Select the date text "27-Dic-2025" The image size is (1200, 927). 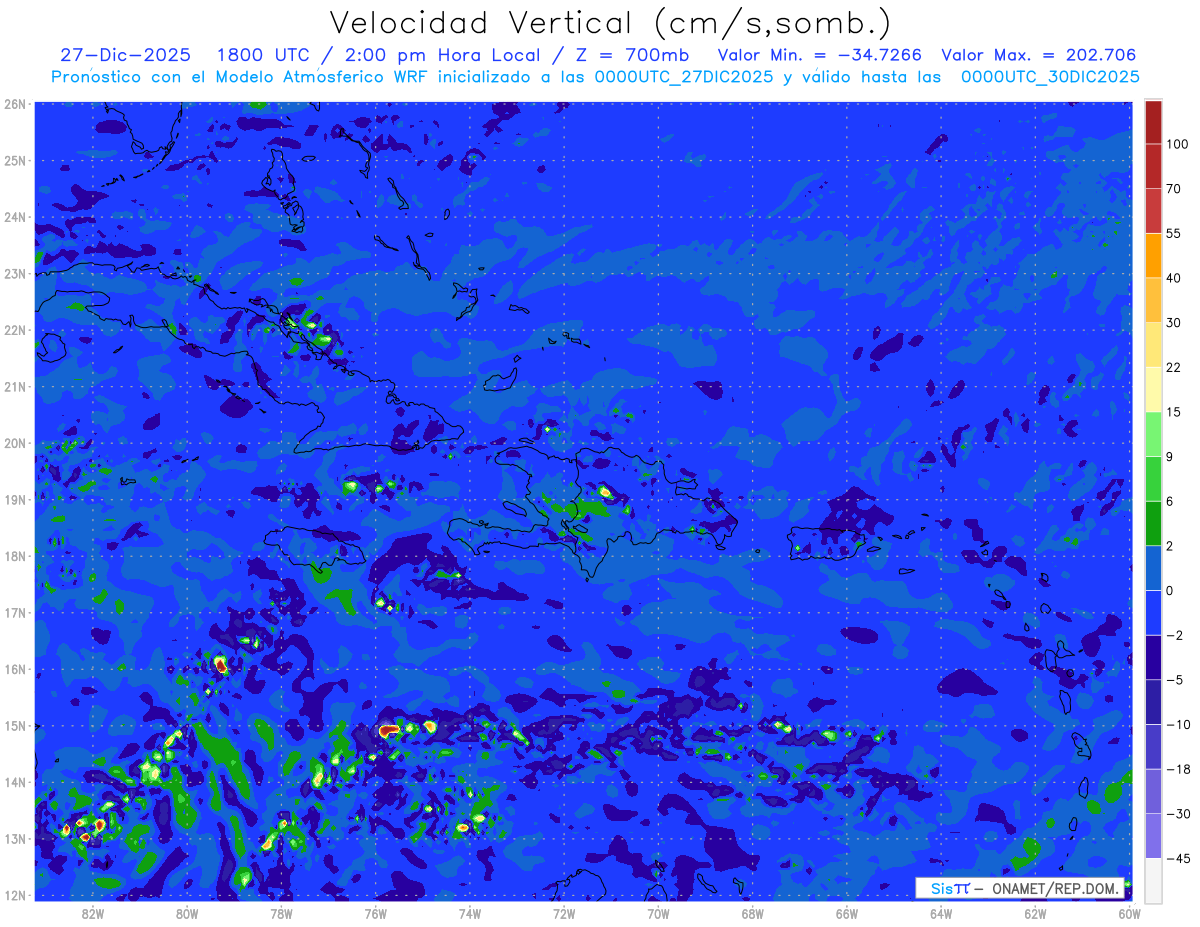(125, 55)
